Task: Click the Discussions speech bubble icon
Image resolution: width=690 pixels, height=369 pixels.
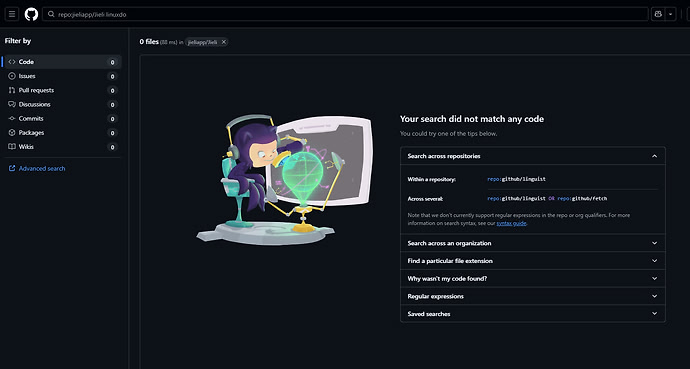Action: (x=12, y=104)
